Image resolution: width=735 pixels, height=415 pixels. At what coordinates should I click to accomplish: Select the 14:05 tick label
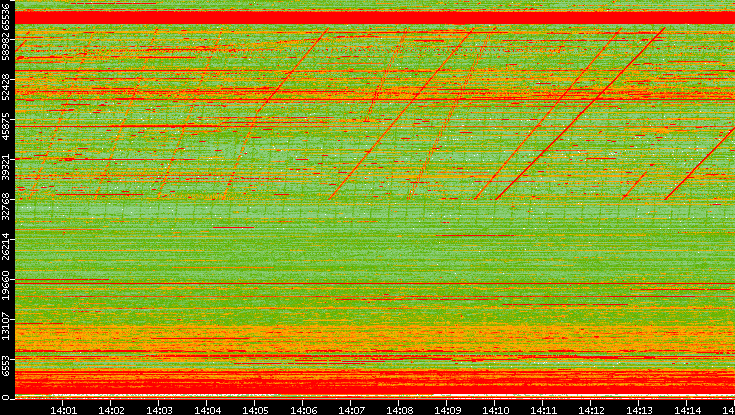coord(255,410)
